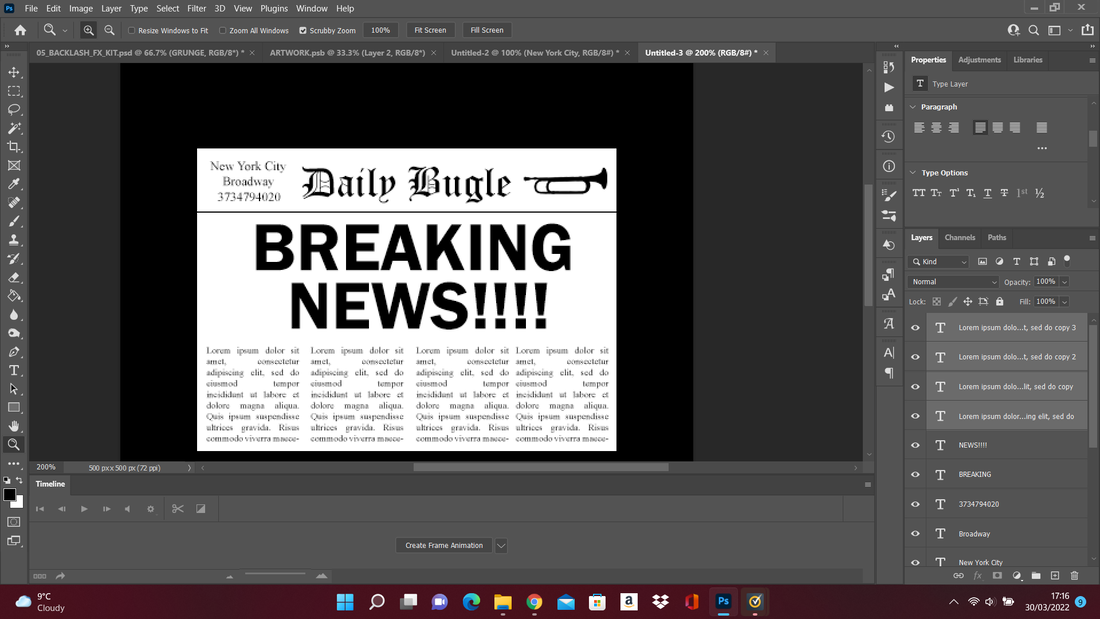
Task: Switch to the Channels tab
Action: [960, 237]
